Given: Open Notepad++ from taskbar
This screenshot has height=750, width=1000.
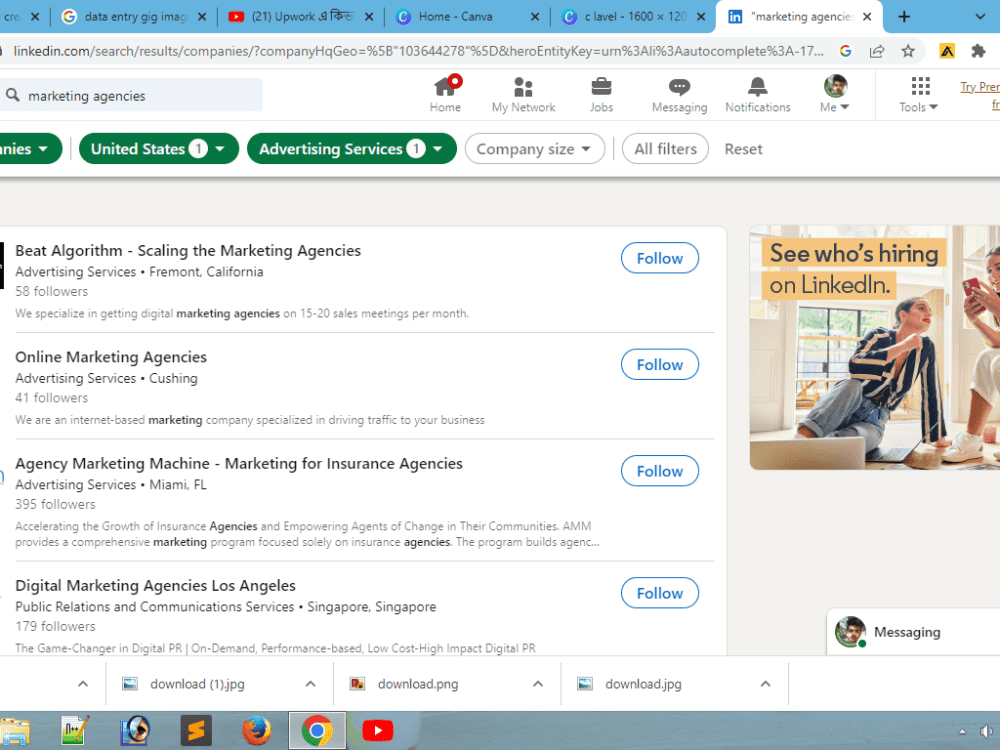Looking at the screenshot, I should tap(75, 730).
